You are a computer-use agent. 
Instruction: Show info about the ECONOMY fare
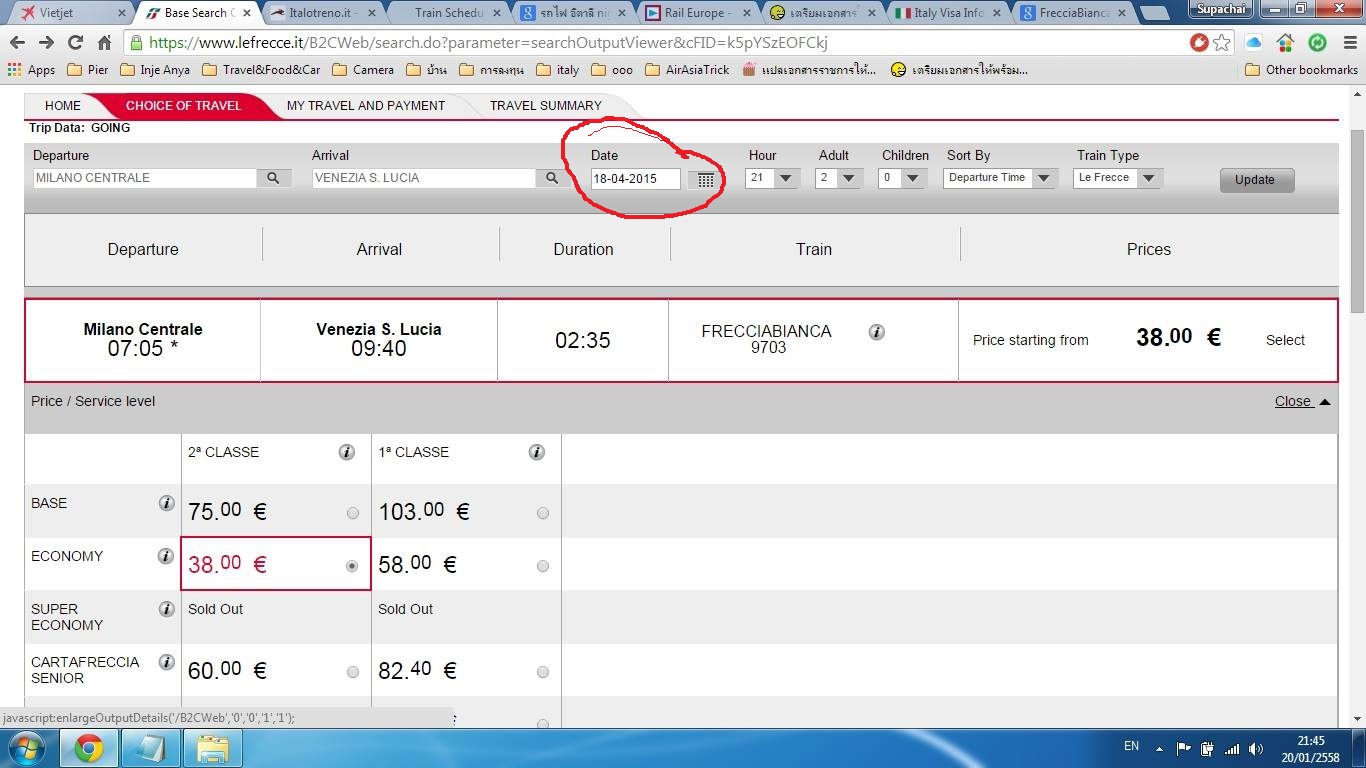coord(166,556)
